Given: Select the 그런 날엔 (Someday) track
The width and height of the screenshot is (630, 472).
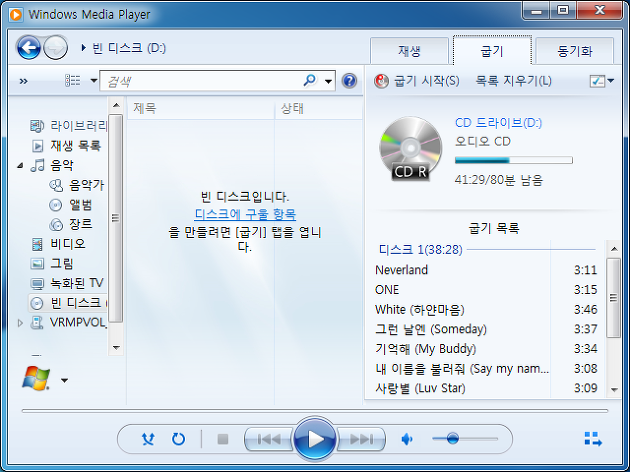Looking at the screenshot, I should pyautogui.click(x=486, y=329).
